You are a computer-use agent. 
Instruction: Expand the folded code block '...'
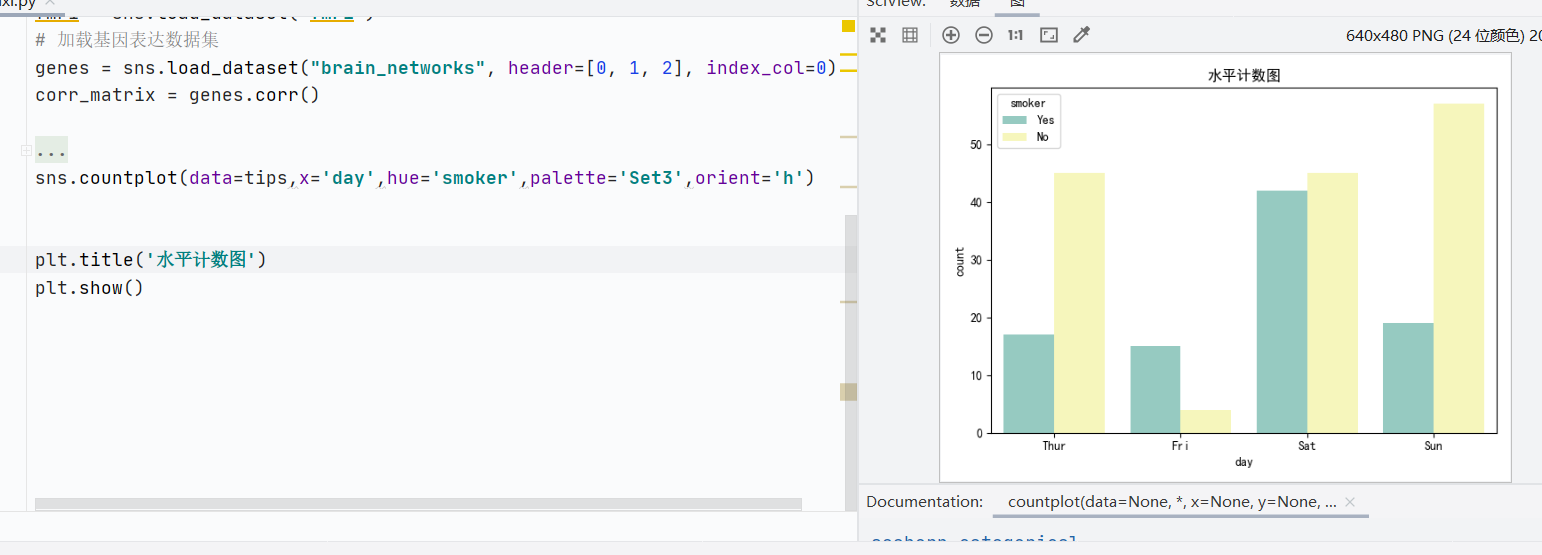[51, 151]
